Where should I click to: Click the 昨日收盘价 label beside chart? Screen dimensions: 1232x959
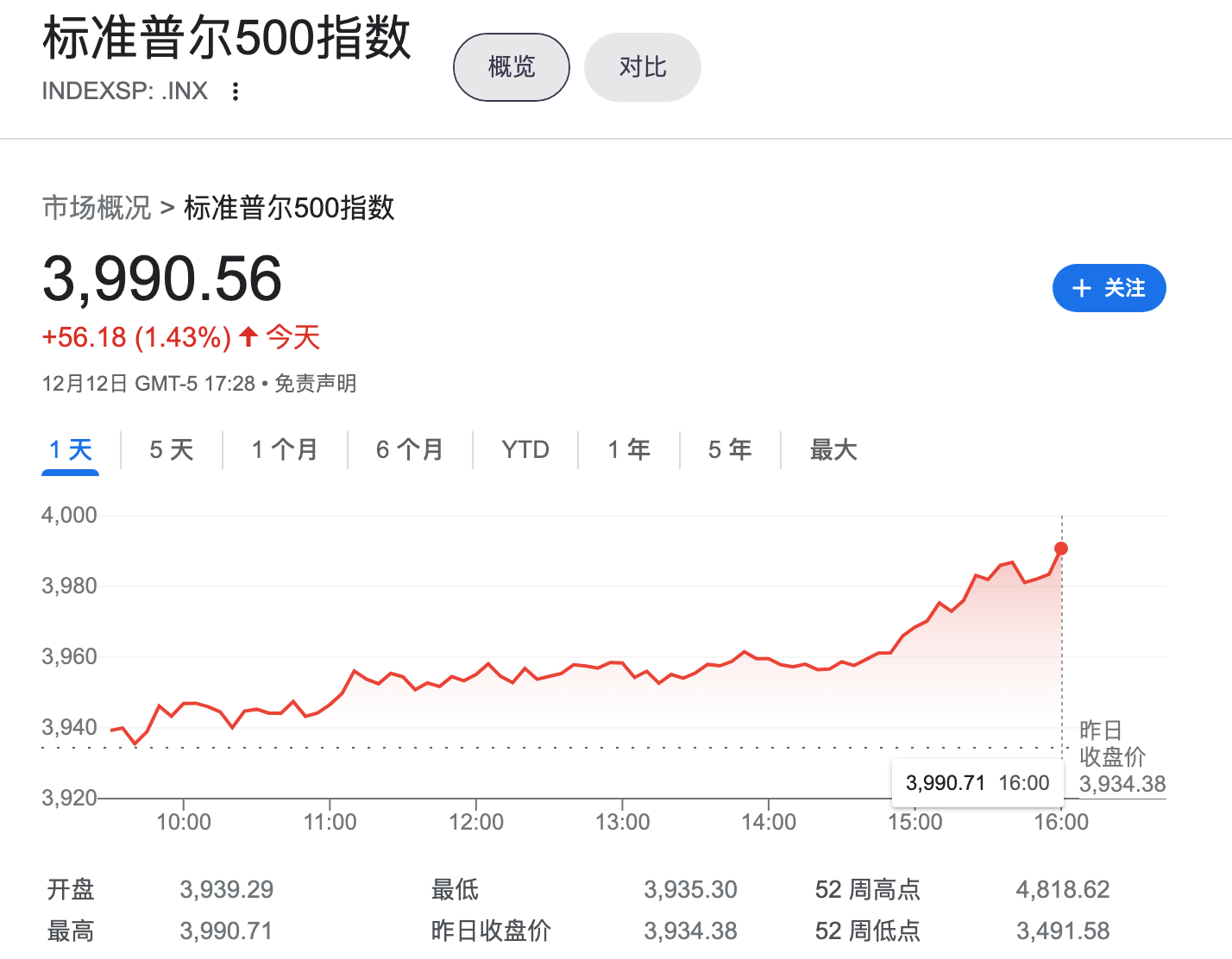[x=1112, y=743]
